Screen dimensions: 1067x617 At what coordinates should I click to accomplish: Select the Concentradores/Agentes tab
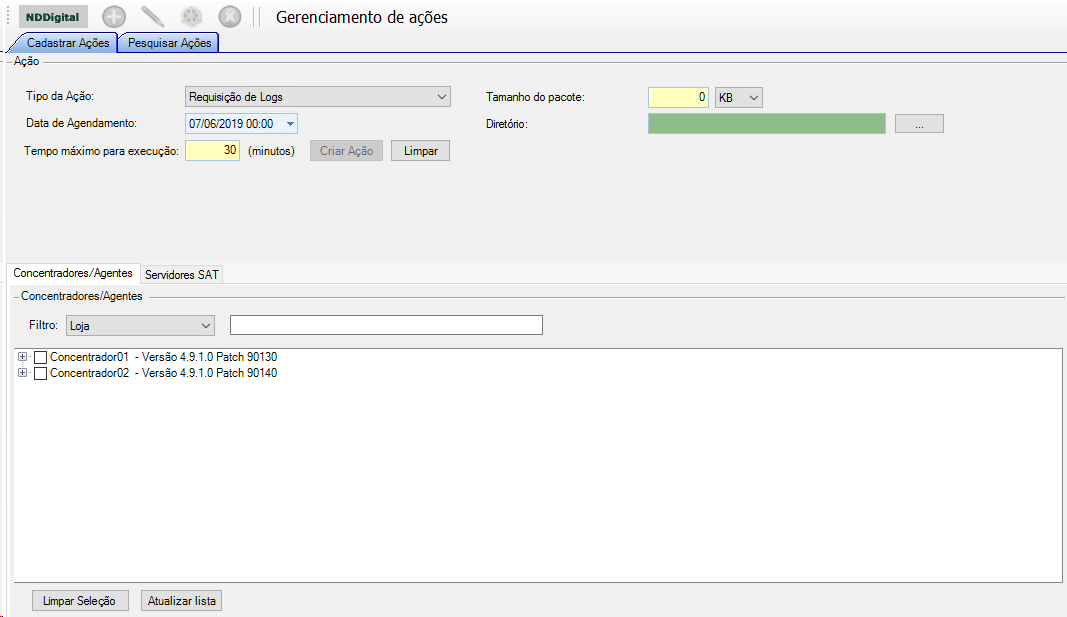pyautogui.click(x=73, y=273)
